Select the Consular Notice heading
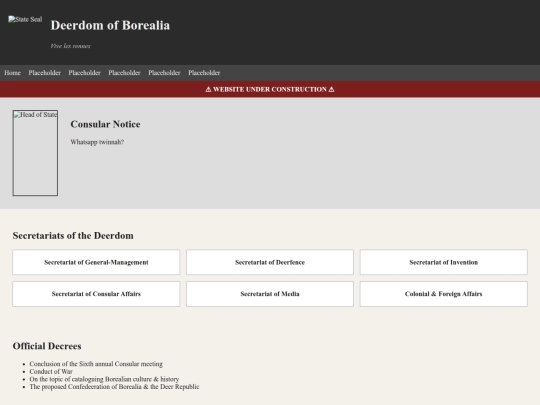 click(105, 124)
